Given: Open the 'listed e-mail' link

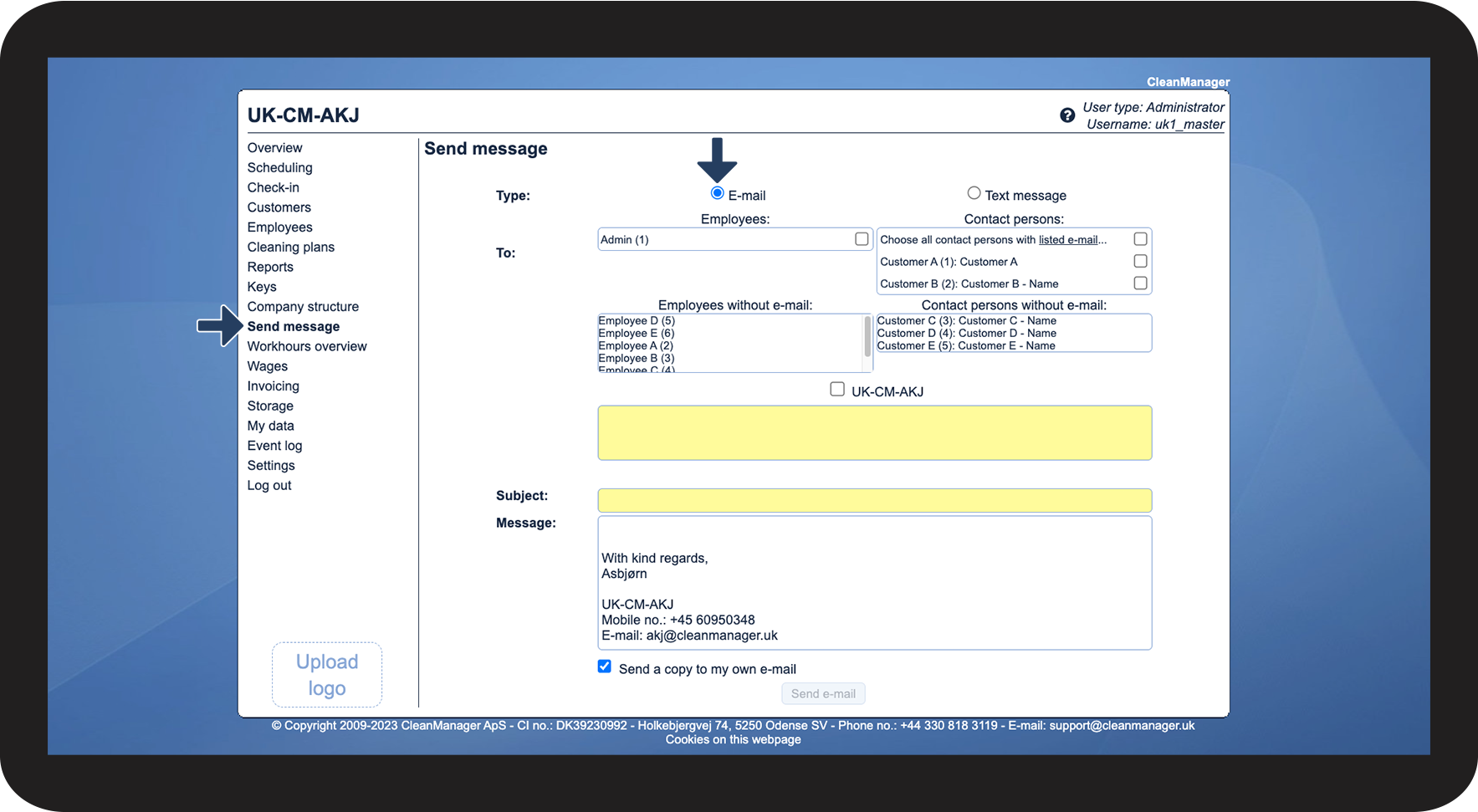Looking at the screenshot, I should coord(1068,240).
